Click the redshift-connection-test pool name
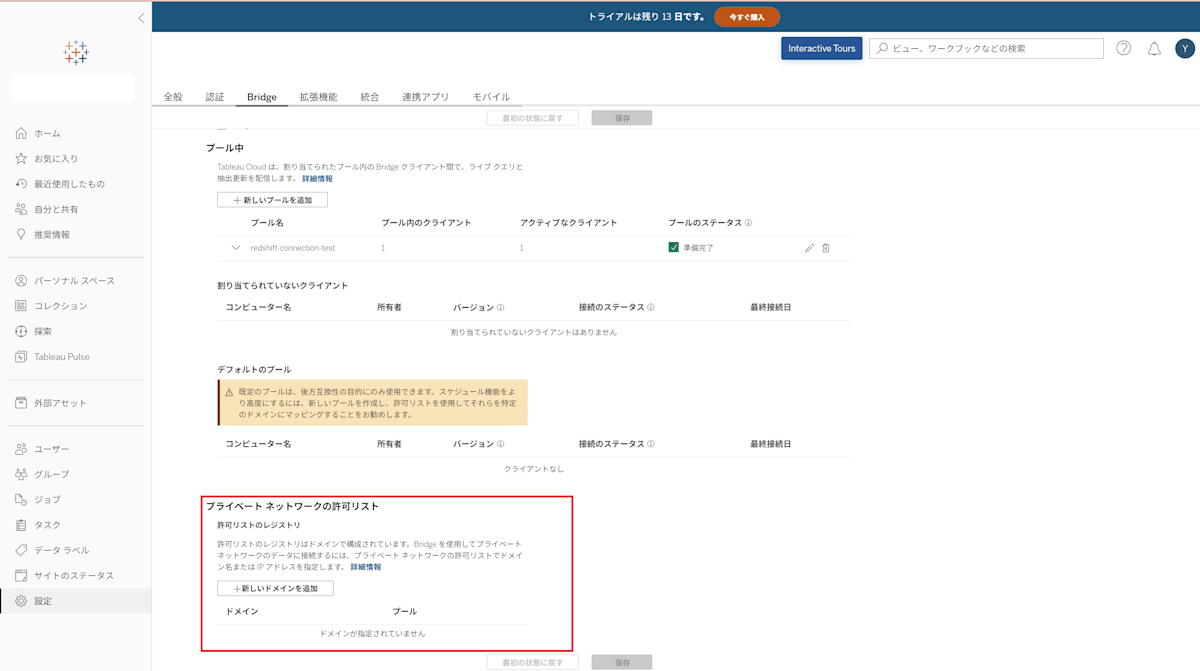 [x=292, y=248]
